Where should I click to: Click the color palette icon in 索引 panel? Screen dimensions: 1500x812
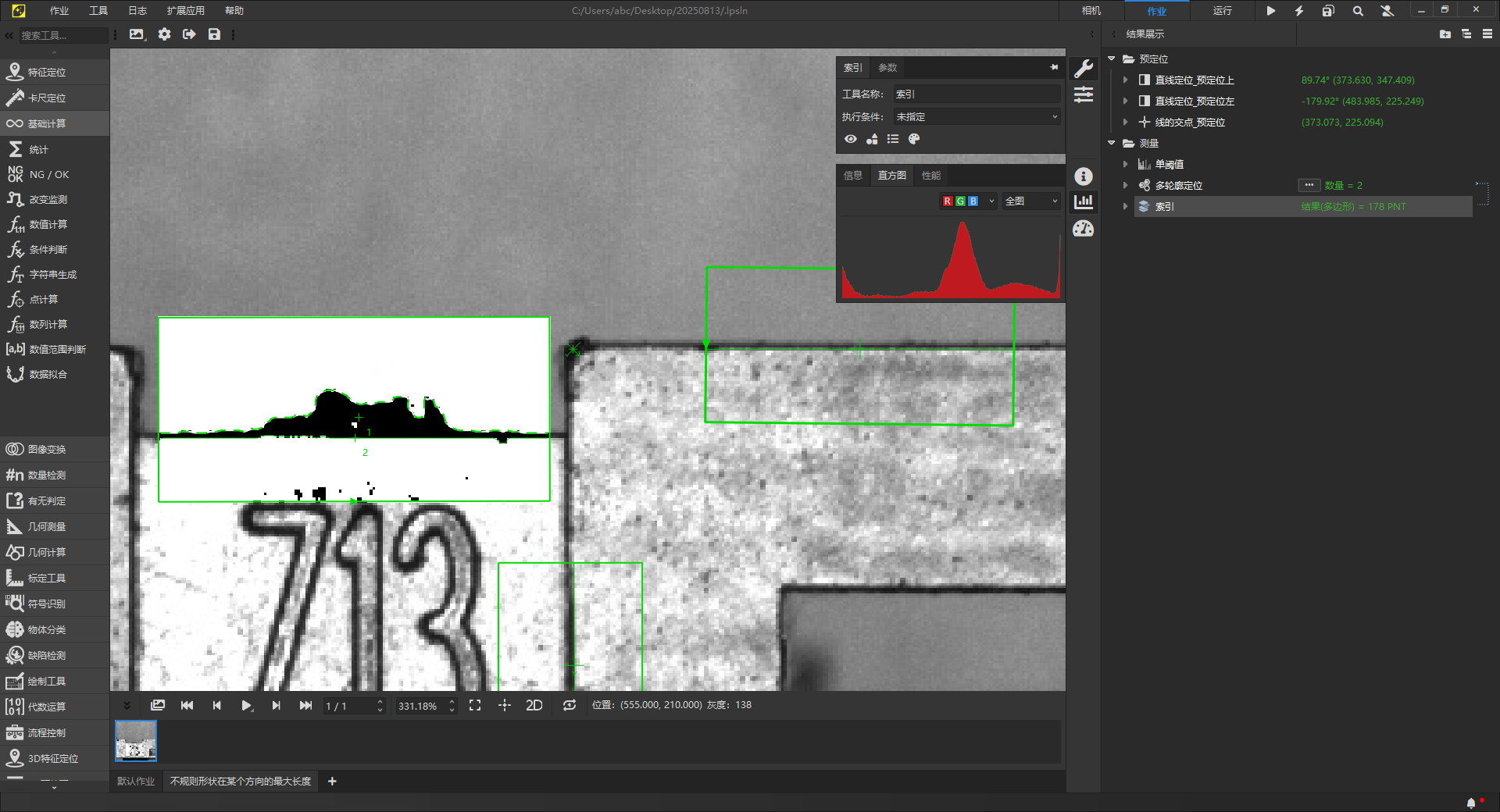point(914,139)
